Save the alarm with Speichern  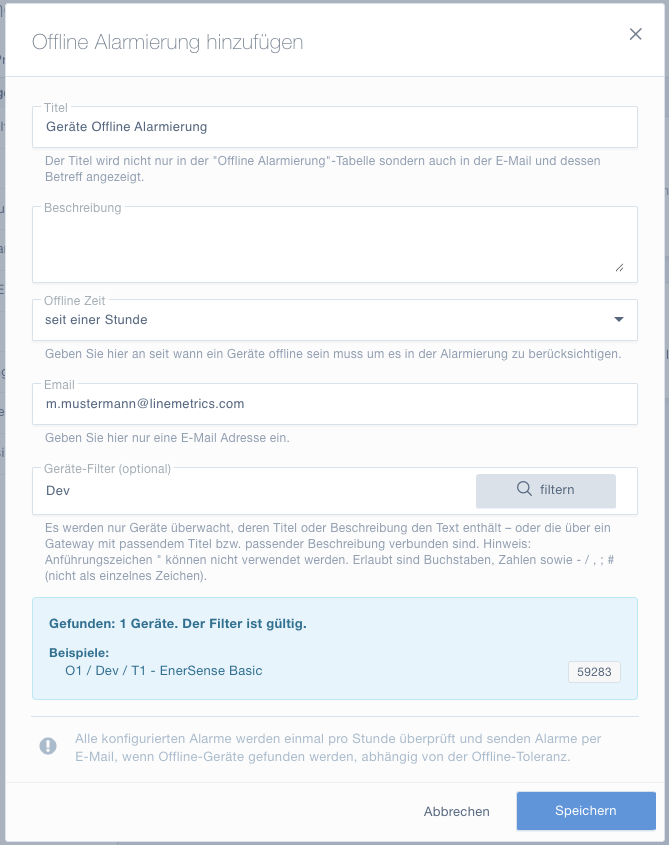[x=586, y=811]
